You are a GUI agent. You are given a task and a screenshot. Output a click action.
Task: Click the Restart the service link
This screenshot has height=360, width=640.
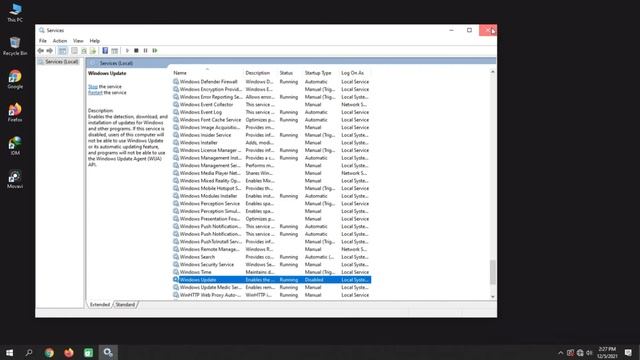[95, 93]
